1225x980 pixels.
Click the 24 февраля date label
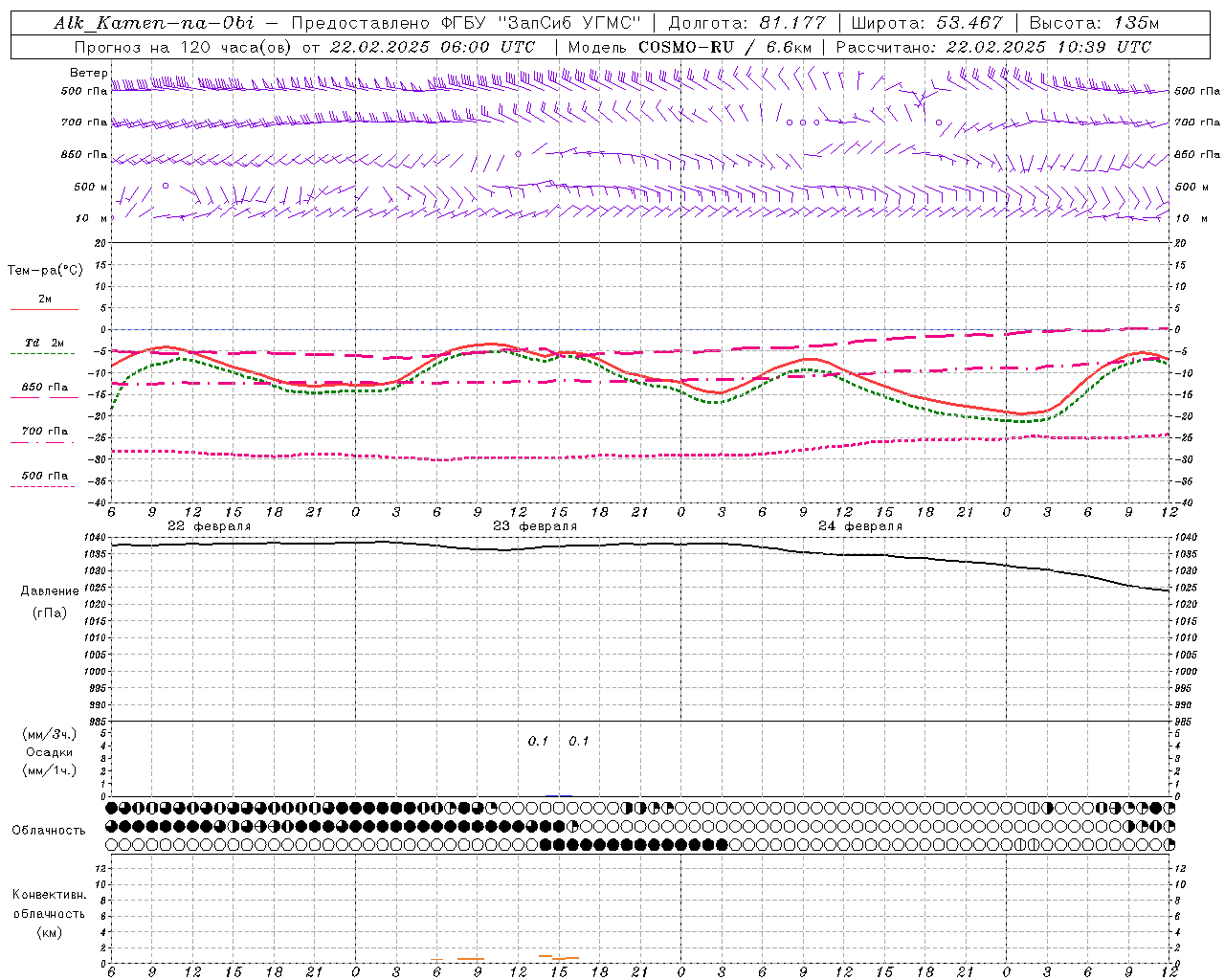[860, 526]
